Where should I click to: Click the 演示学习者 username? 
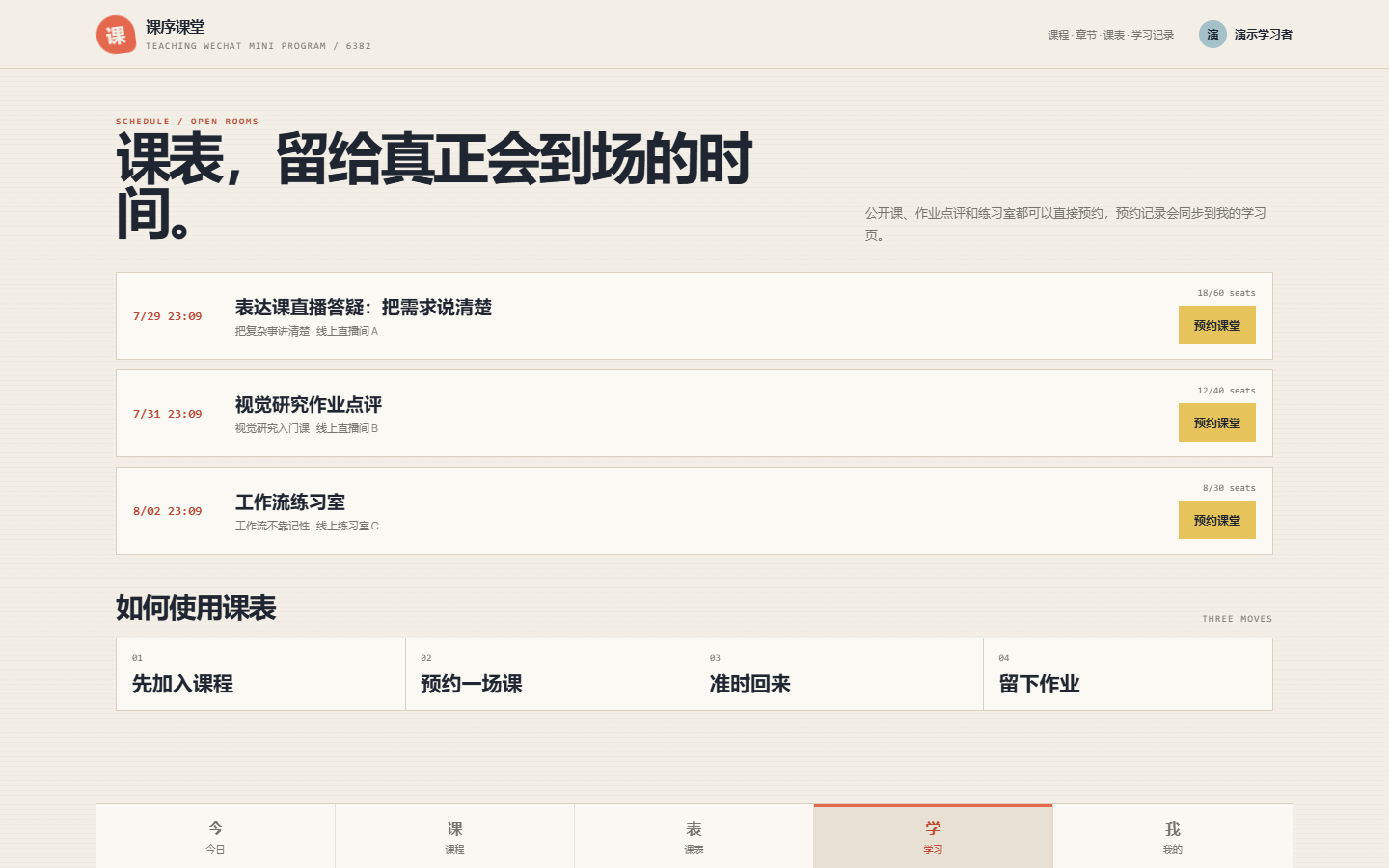pos(1264,35)
